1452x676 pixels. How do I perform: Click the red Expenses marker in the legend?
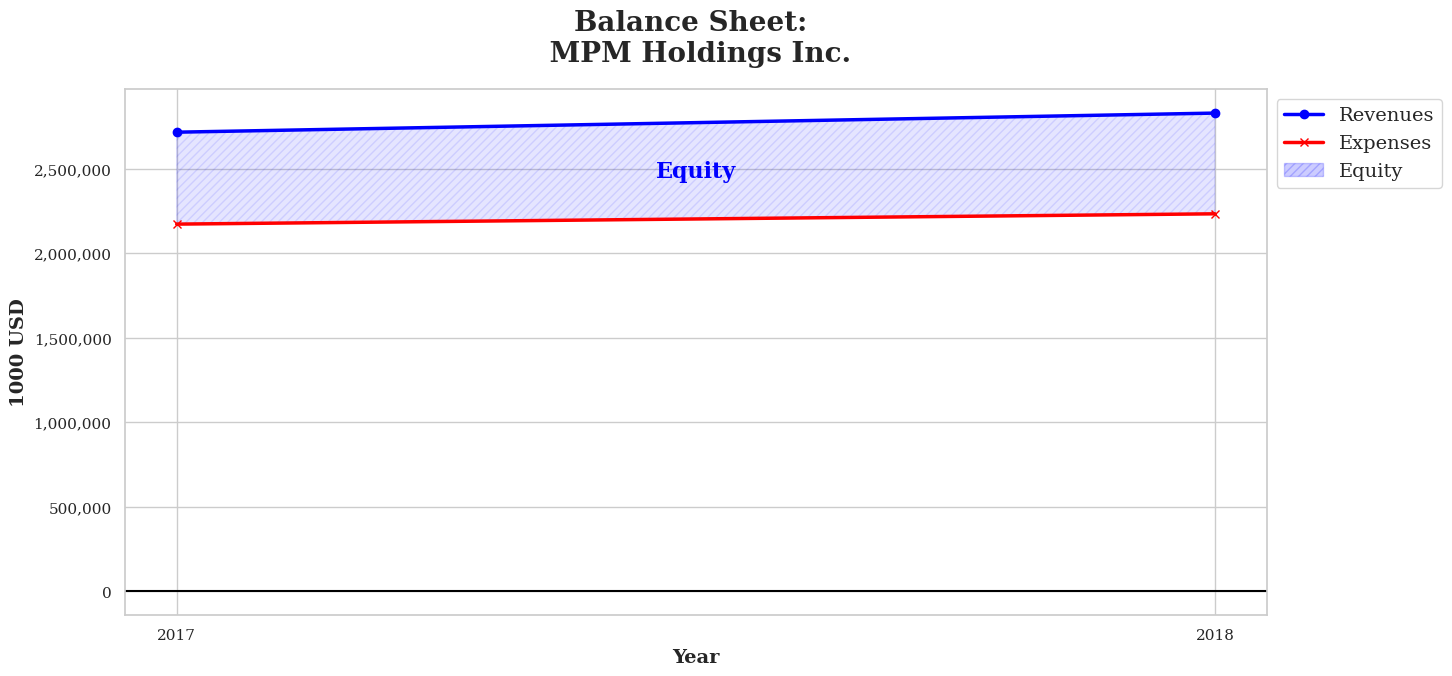[x=1303, y=143]
